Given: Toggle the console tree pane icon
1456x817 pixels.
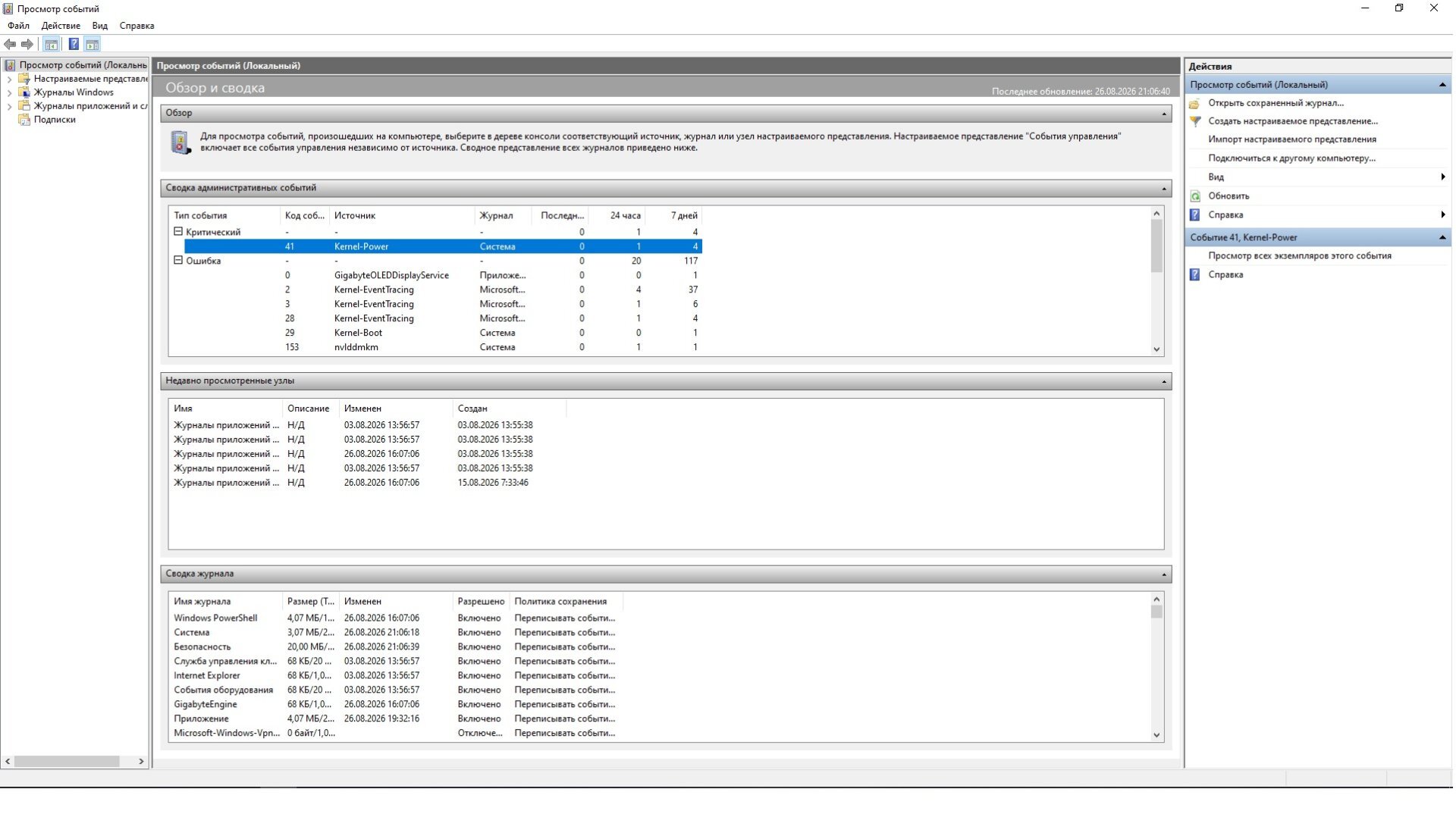Looking at the screenshot, I should [x=51, y=44].
